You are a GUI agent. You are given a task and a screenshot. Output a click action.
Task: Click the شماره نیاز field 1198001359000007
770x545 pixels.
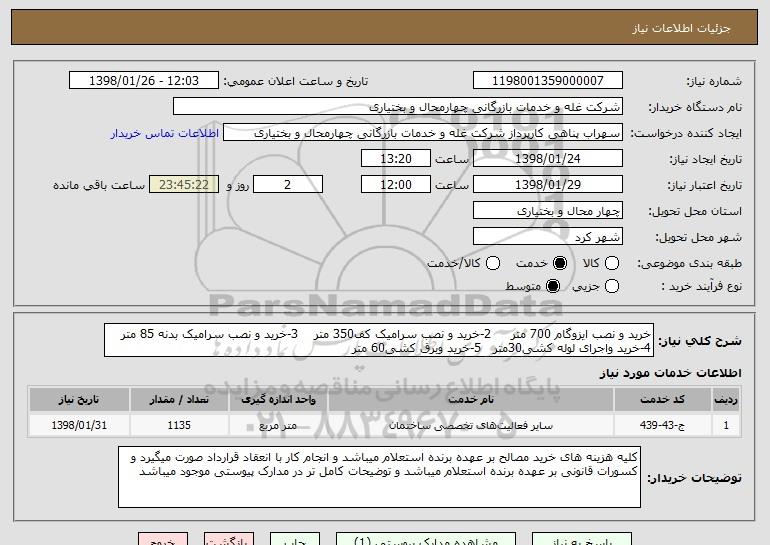click(x=548, y=81)
